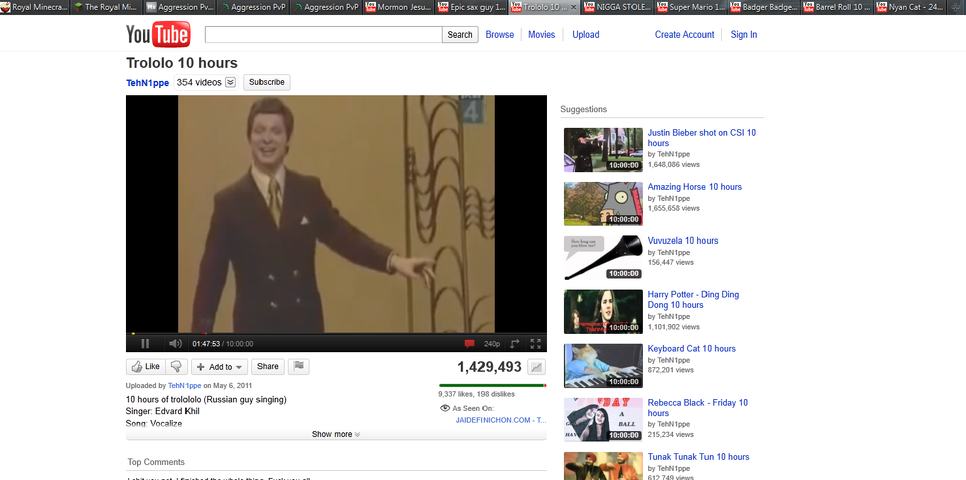Click the Vuvuzela 10 hours thumbnail

coord(603,258)
